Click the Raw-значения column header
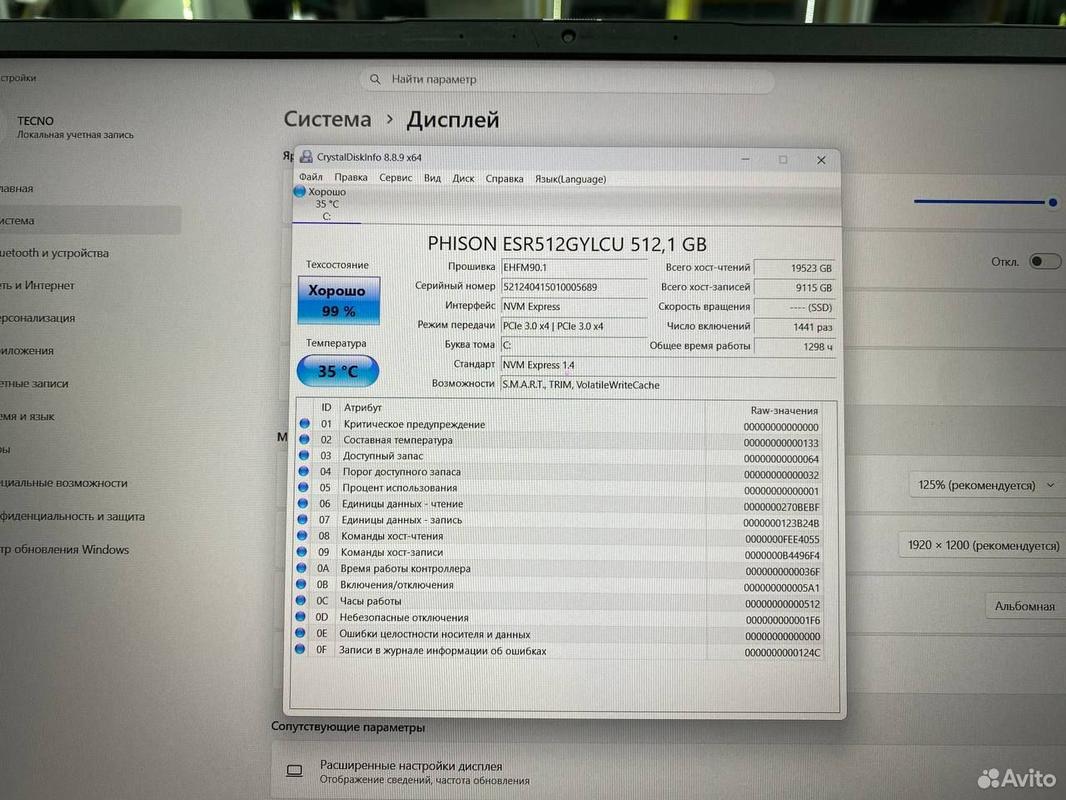This screenshot has width=1066, height=800. 784,411
